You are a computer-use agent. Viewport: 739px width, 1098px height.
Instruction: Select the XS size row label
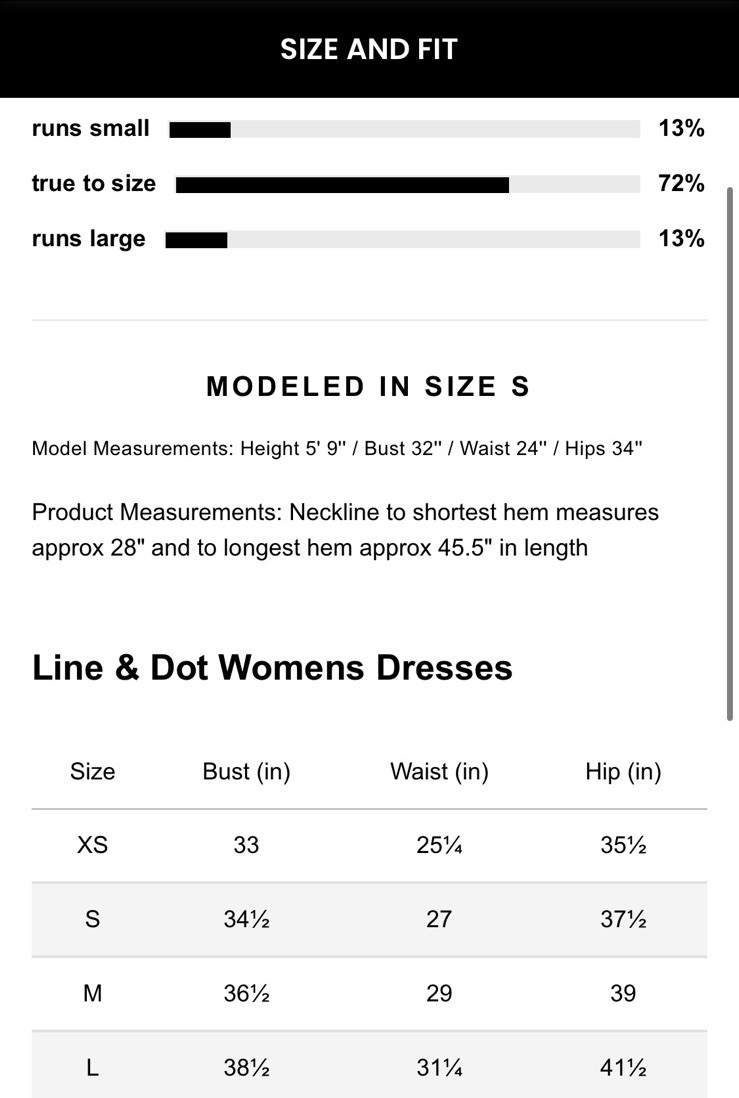click(x=92, y=845)
